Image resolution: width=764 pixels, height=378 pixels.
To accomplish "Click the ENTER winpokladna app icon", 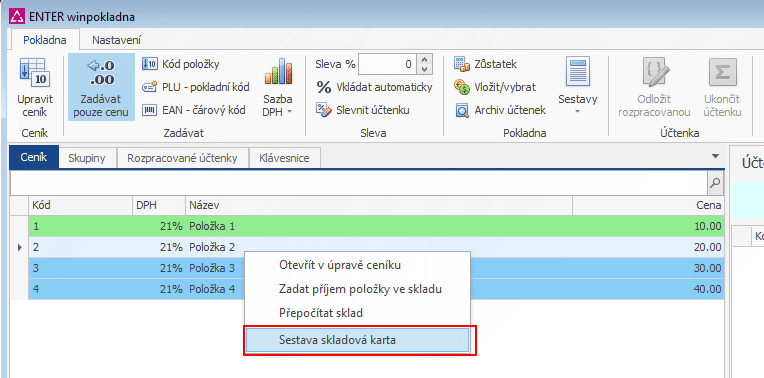I will [x=17, y=17].
